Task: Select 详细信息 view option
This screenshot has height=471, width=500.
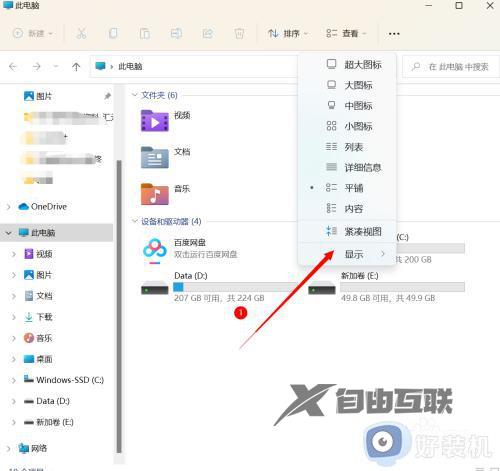Action: click(x=347, y=167)
